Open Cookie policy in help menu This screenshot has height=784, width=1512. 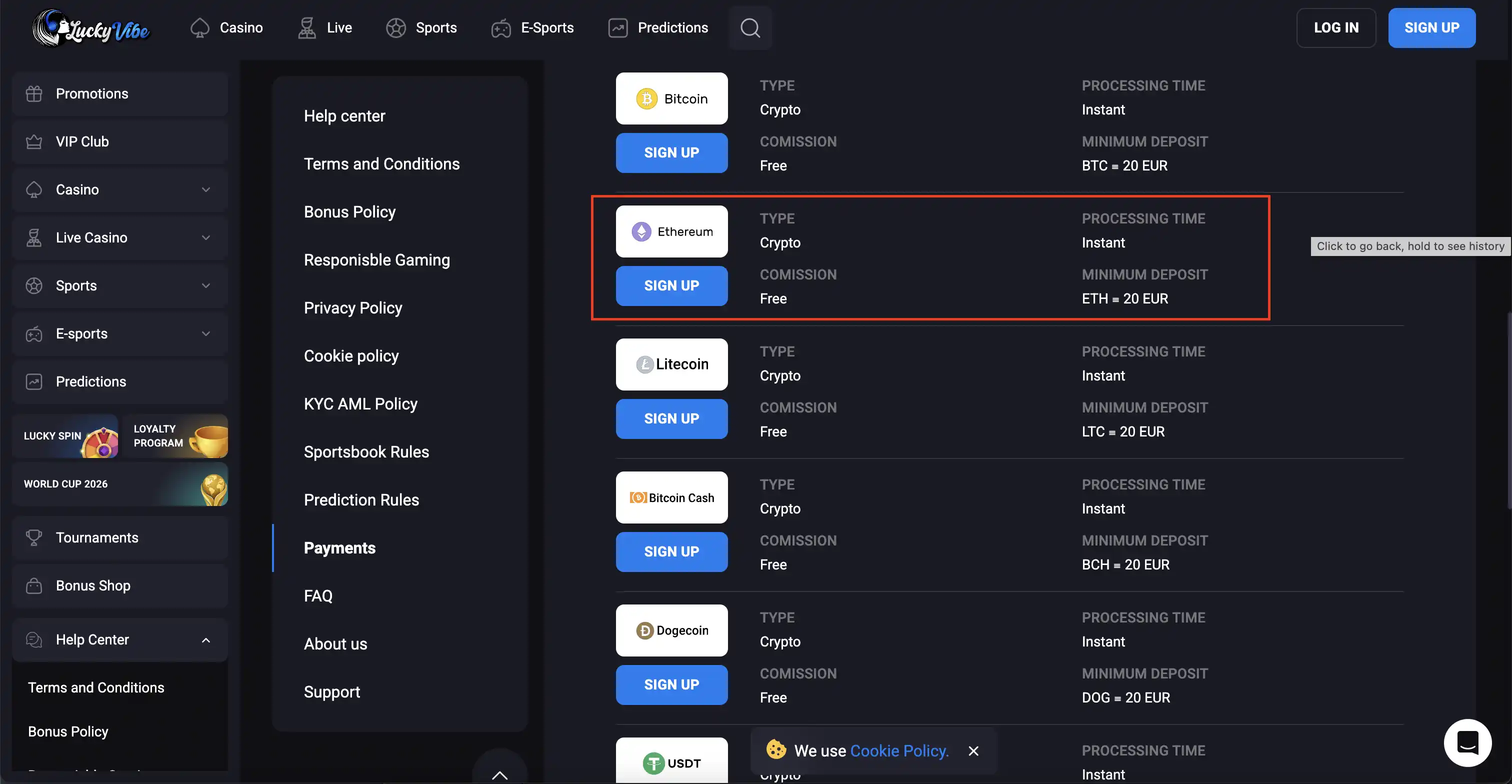(351, 356)
